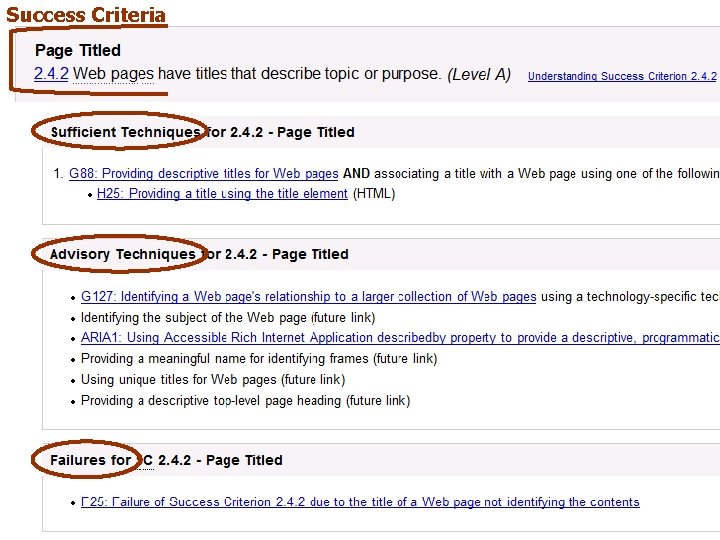
Task: Open the 2.4.2 success criterion link
Action: point(51,74)
